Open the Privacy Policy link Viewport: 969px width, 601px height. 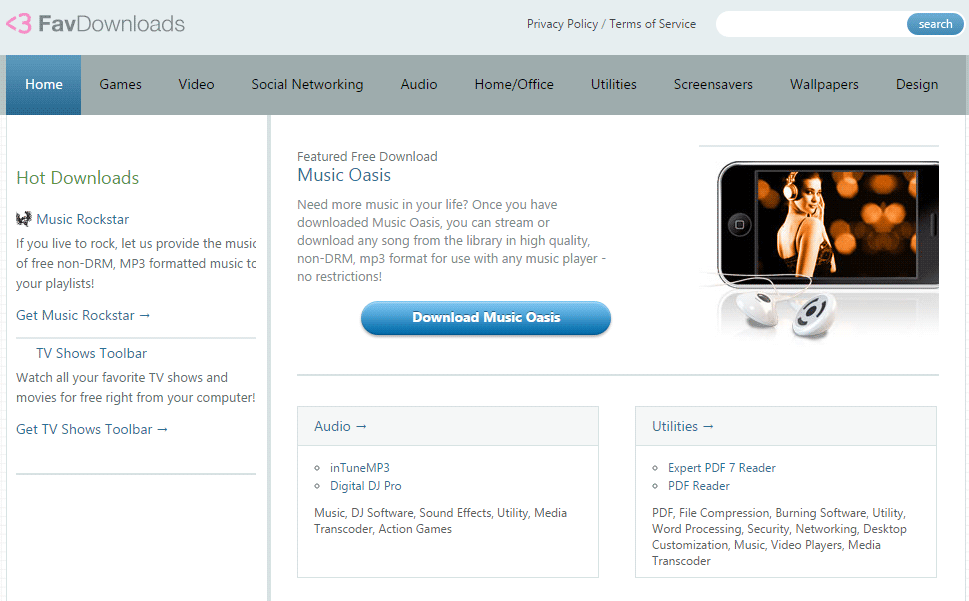tap(562, 24)
